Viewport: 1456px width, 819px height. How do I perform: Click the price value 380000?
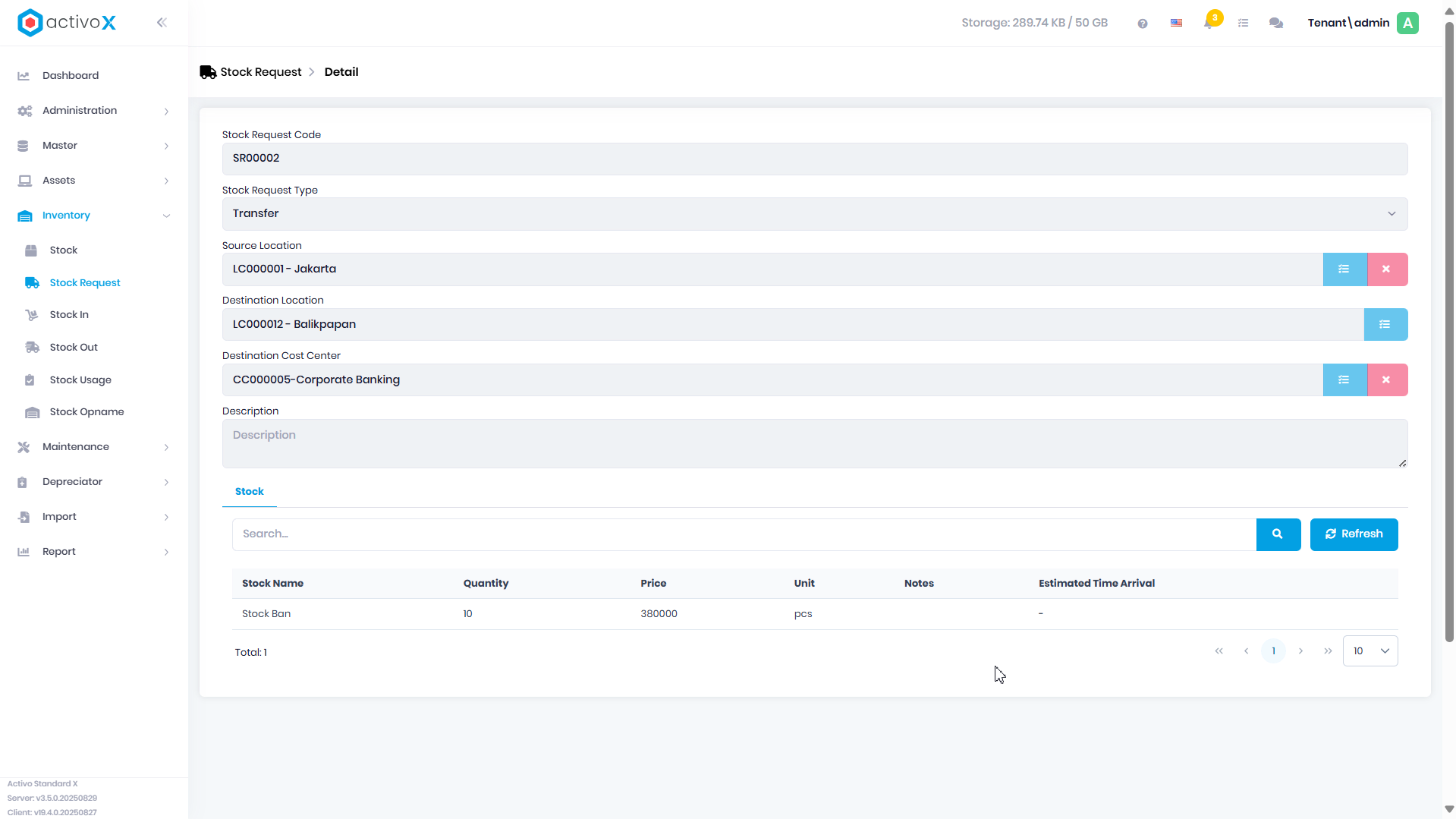click(x=659, y=614)
